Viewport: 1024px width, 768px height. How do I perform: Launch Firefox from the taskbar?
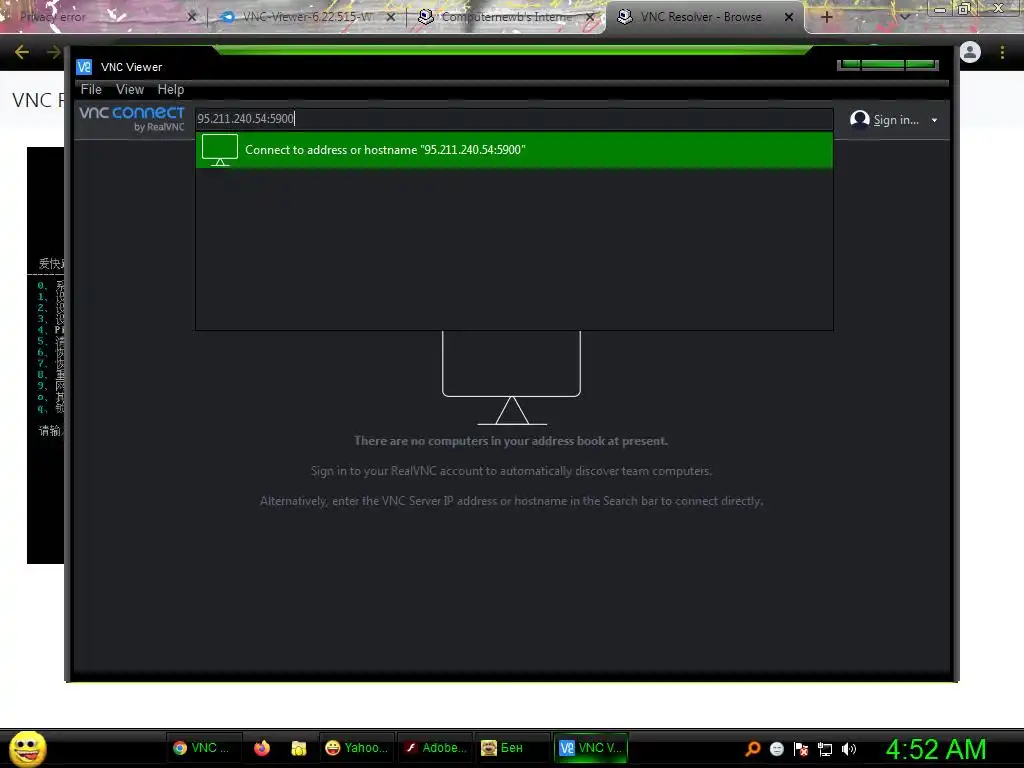262,748
